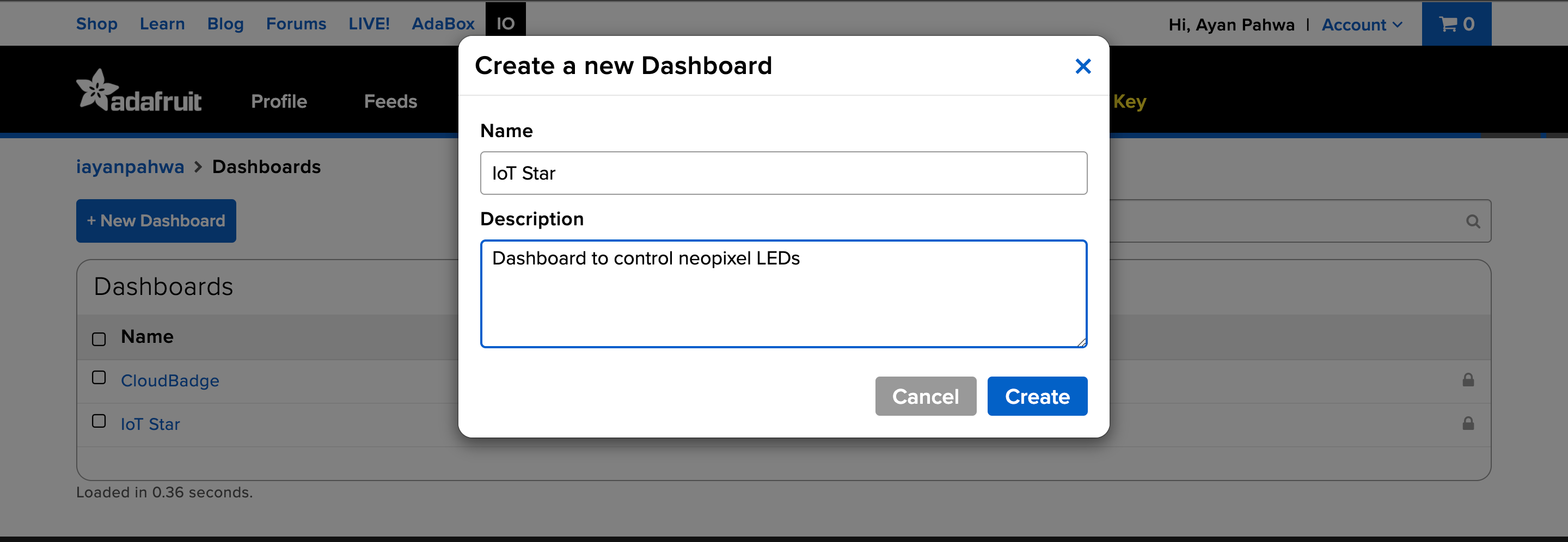
Task: Open the shopping cart
Action: pos(1456,24)
